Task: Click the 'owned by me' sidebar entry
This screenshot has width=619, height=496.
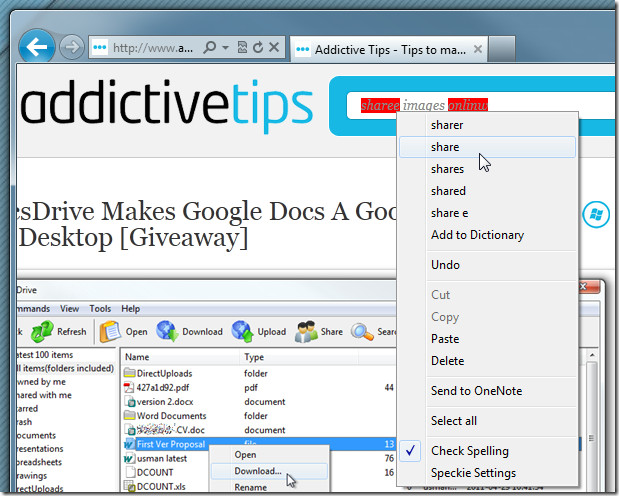Action: [42, 382]
